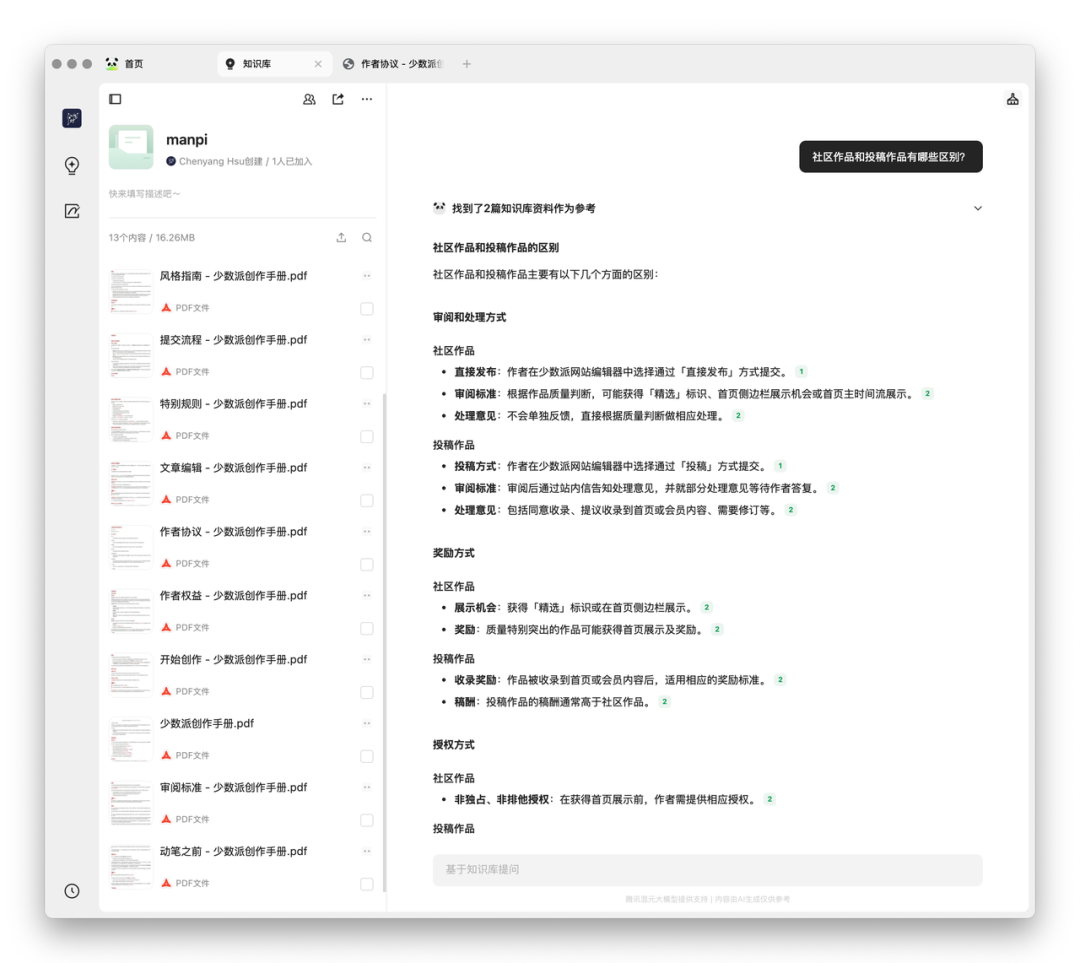The width and height of the screenshot is (1080, 963).
Task: Collapse the 找到了2篇知识库资料 reference chevron
Action: tap(977, 208)
